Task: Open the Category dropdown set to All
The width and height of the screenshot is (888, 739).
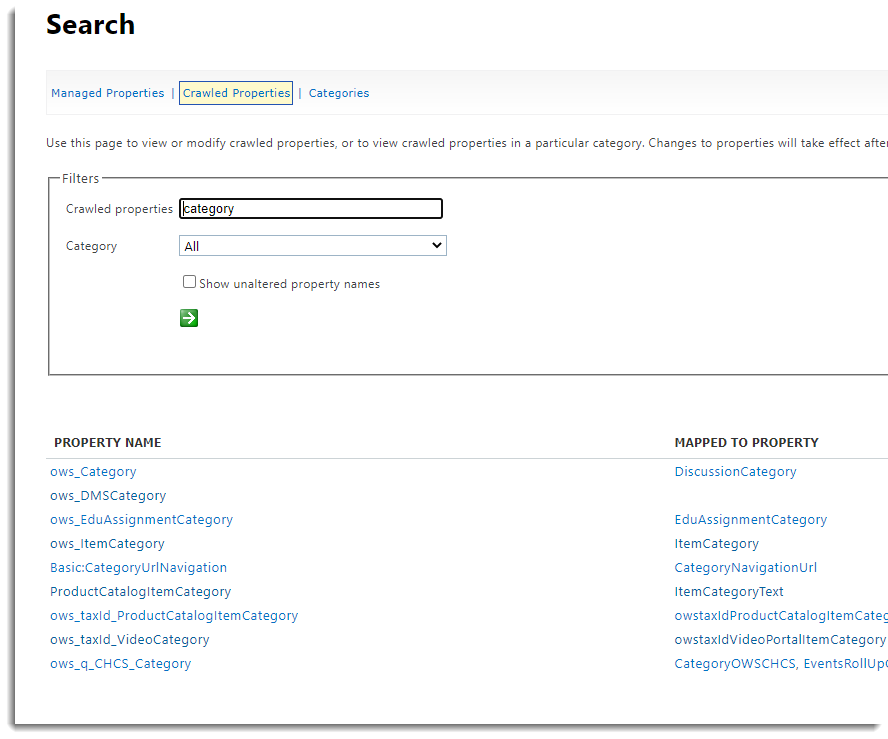Action: coord(313,246)
